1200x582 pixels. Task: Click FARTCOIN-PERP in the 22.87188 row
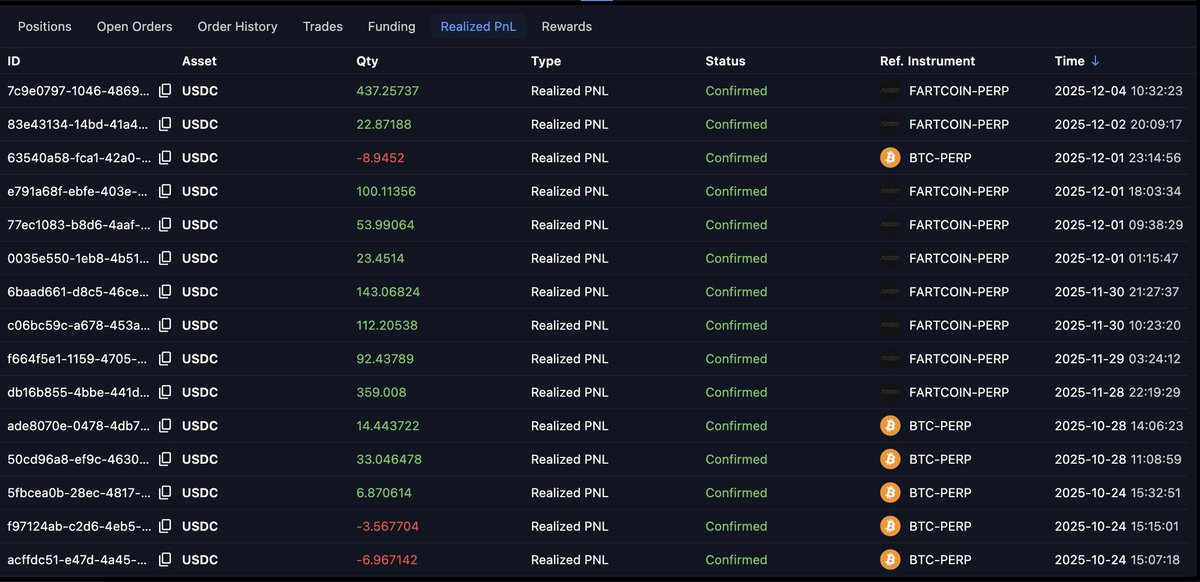point(959,125)
